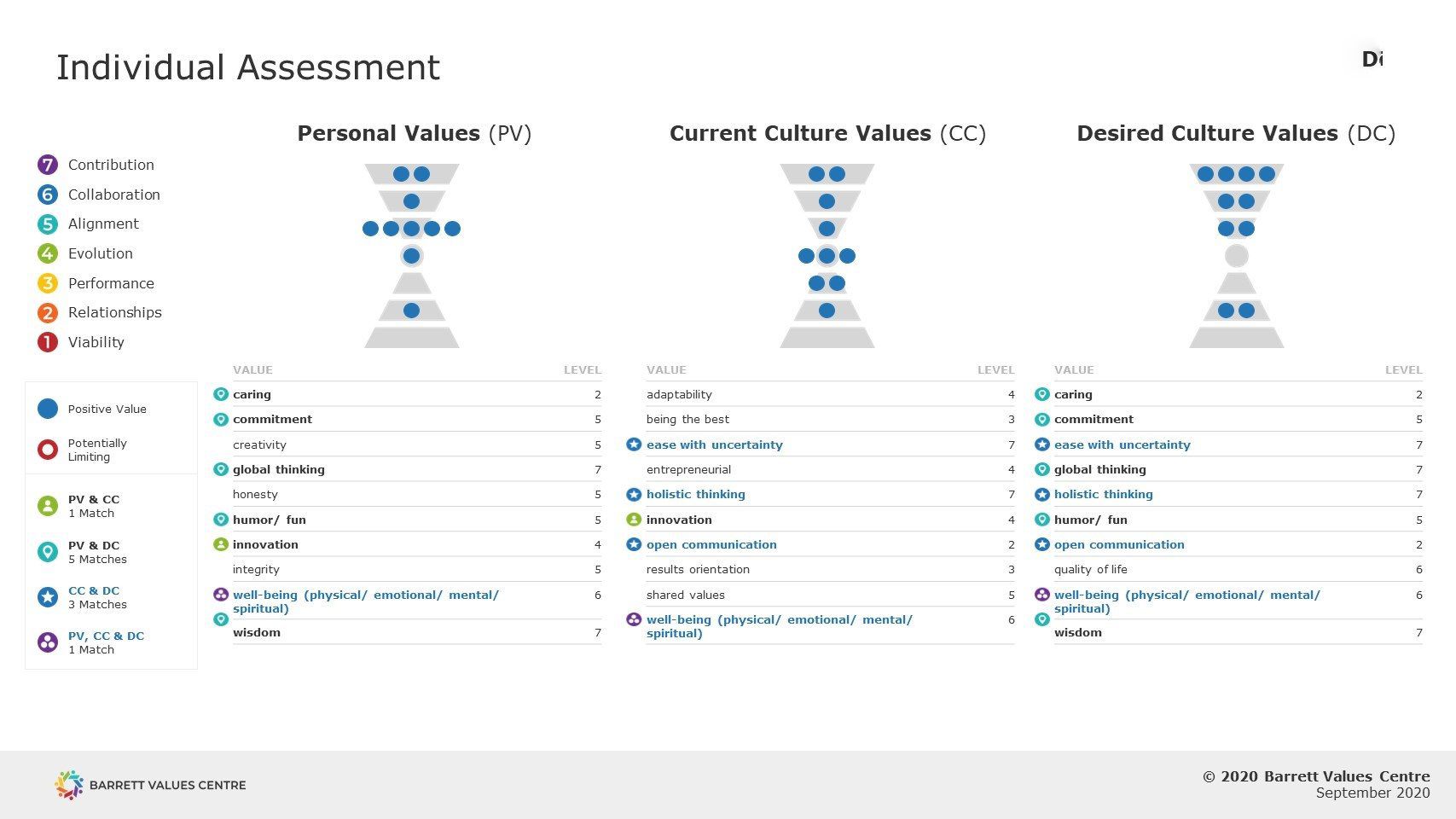Click the Barrett Values Centre logo
1456x819 pixels.
(x=69, y=785)
